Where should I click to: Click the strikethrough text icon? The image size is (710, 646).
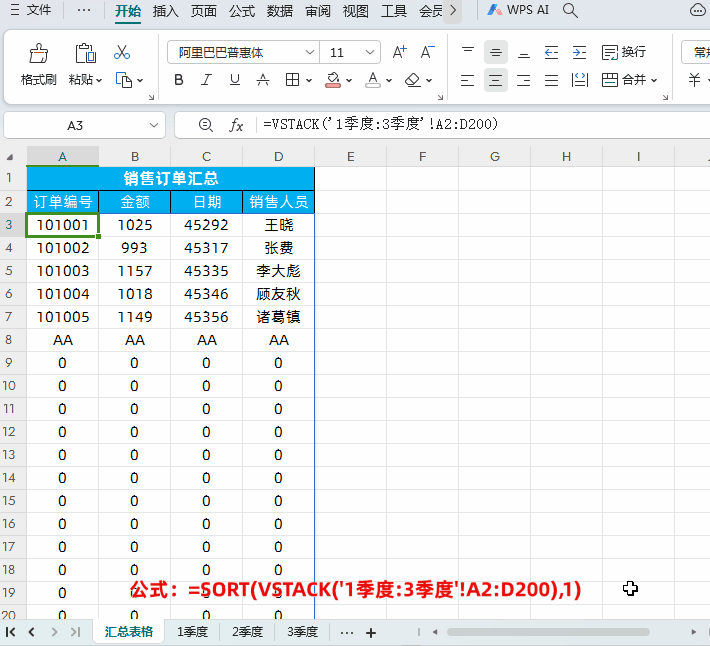262,80
